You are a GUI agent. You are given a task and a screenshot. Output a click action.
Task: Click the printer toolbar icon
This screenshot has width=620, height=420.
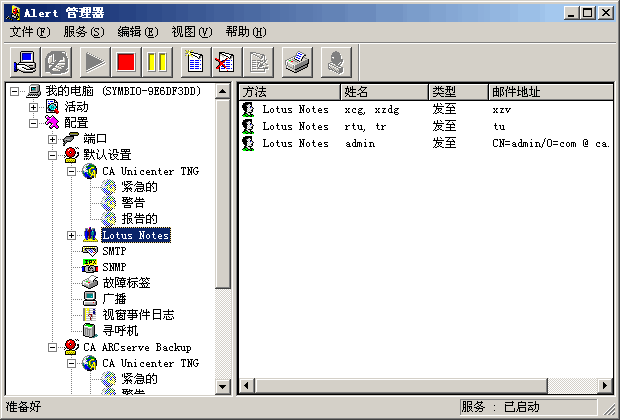pyautogui.click(x=297, y=62)
